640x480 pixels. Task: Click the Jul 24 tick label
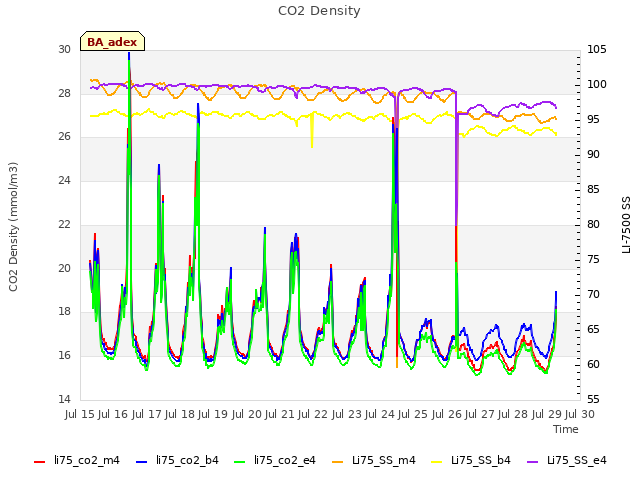pos(380,414)
